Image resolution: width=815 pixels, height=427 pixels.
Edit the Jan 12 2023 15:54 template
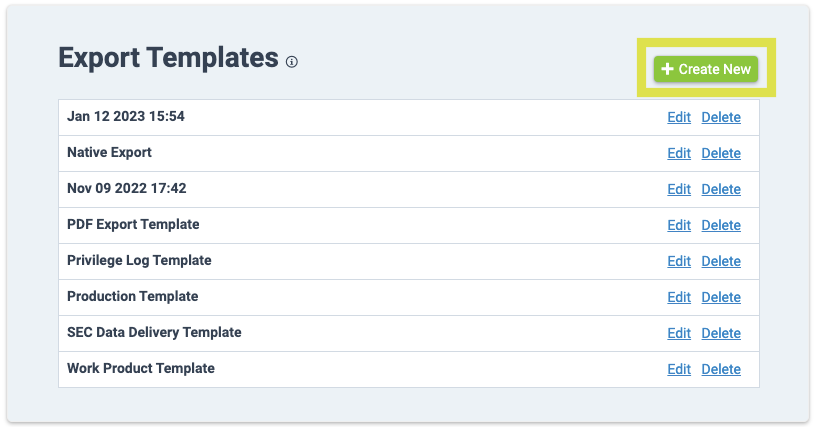(679, 117)
